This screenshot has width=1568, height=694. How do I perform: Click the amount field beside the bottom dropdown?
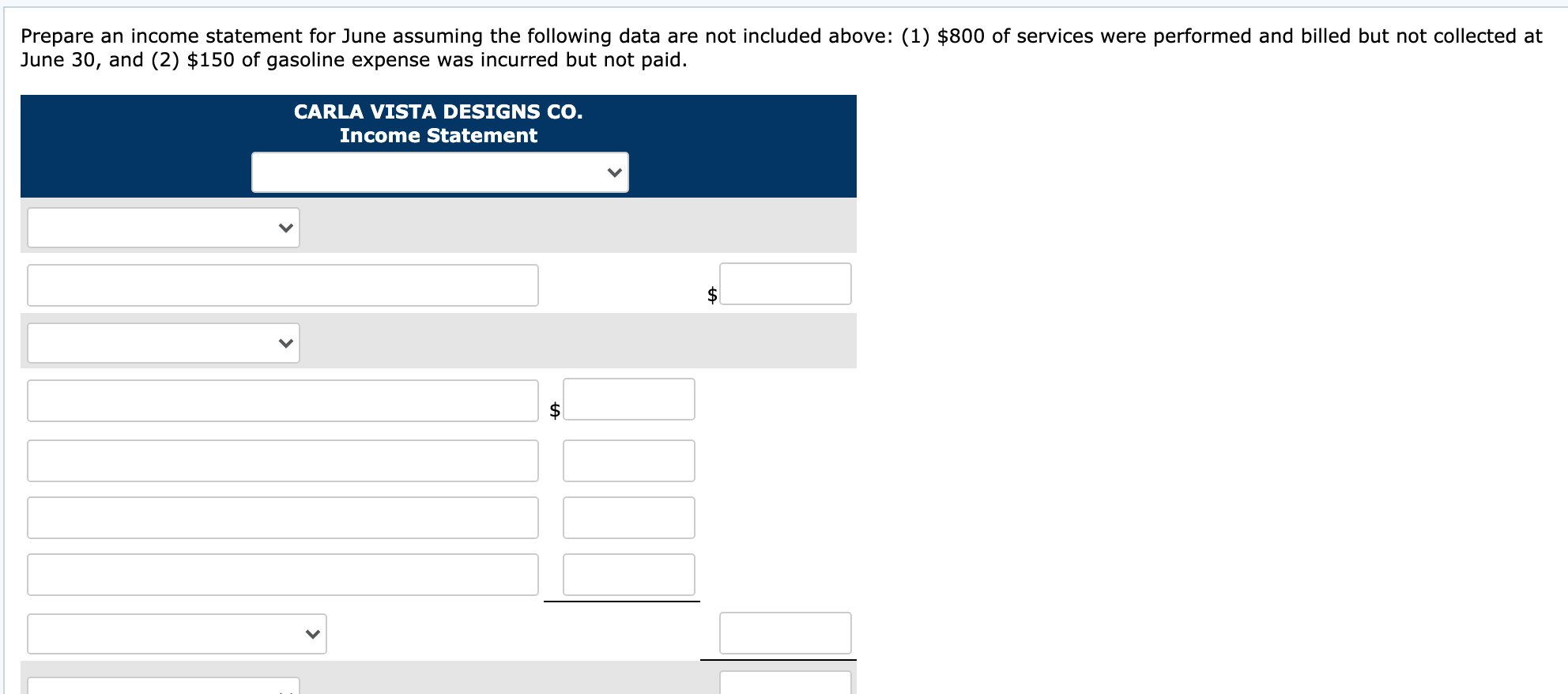coord(784,632)
